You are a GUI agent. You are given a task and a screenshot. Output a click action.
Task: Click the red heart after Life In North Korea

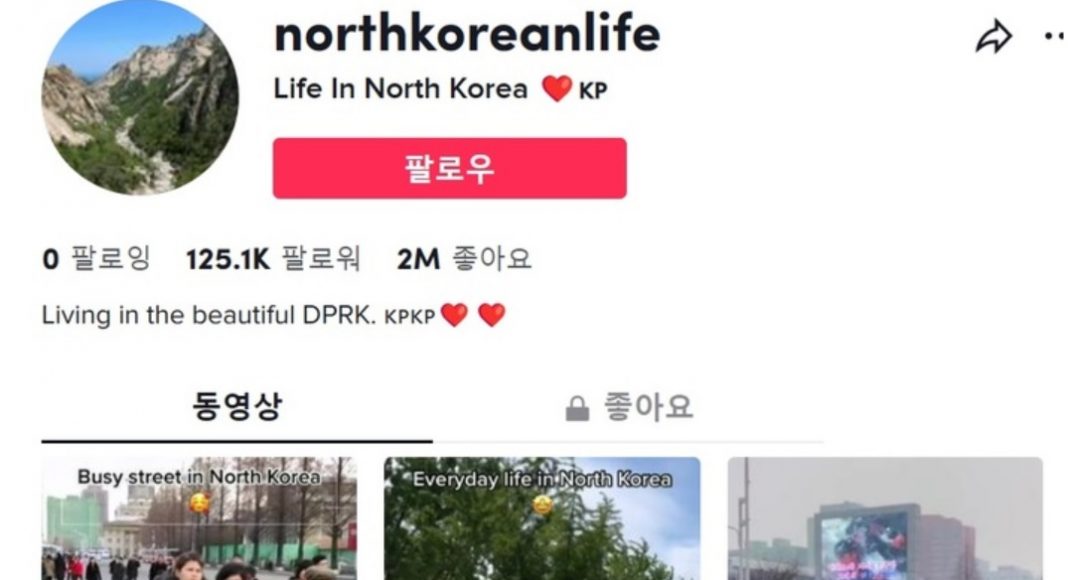pyautogui.click(x=556, y=89)
